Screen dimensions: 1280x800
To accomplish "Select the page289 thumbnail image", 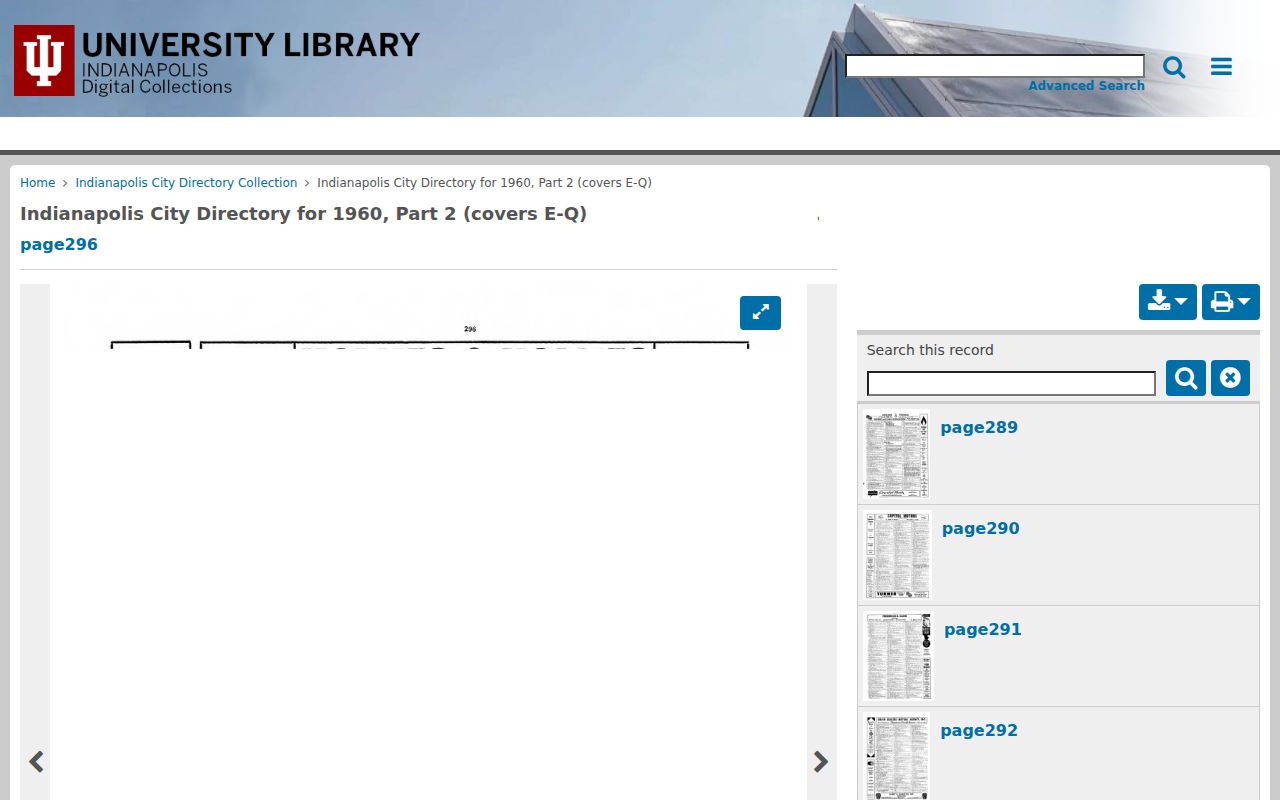I will pyautogui.click(x=897, y=454).
